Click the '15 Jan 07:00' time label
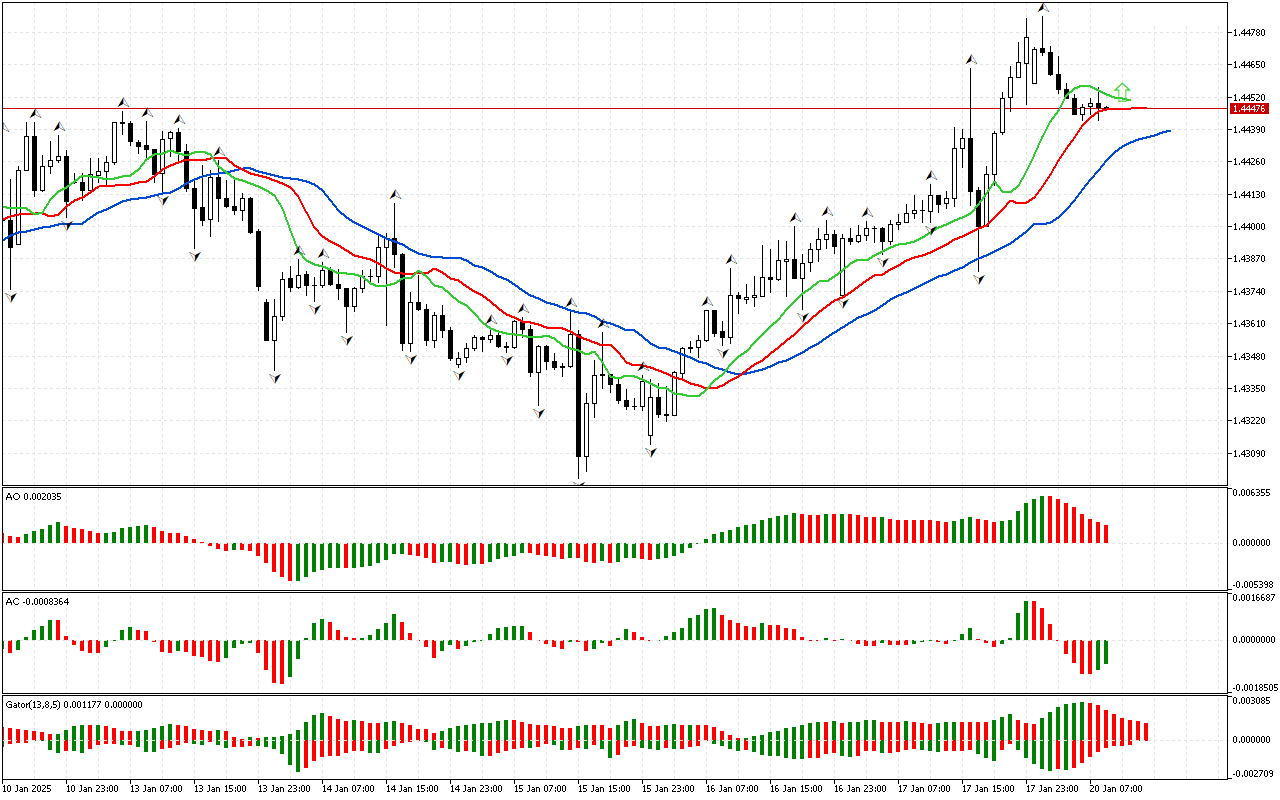Screen dimensions: 1280x800 [x=540, y=789]
